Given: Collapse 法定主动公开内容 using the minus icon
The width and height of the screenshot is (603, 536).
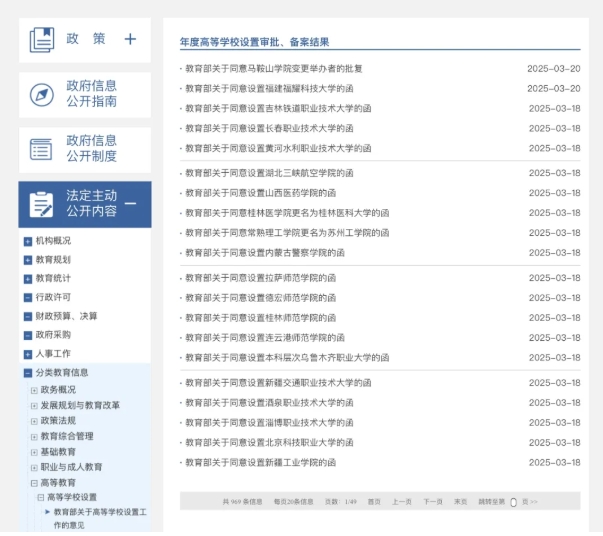Looking at the screenshot, I should click(131, 204).
